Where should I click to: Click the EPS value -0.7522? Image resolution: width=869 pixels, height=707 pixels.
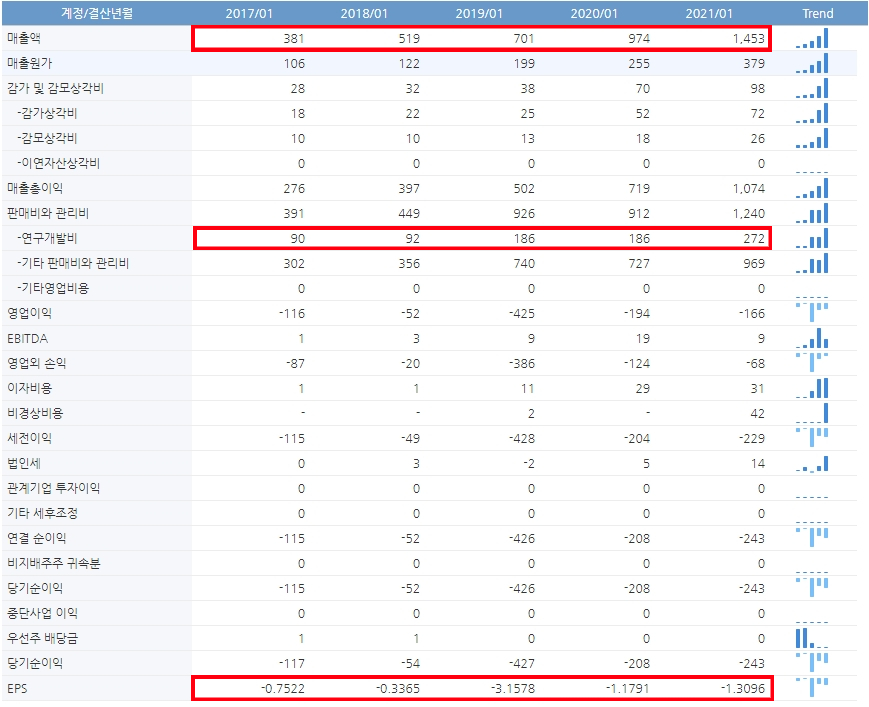(x=283, y=688)
